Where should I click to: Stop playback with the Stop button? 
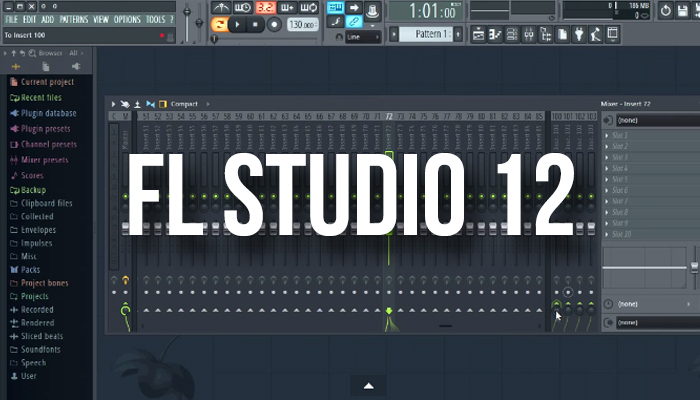coord(255,25)
